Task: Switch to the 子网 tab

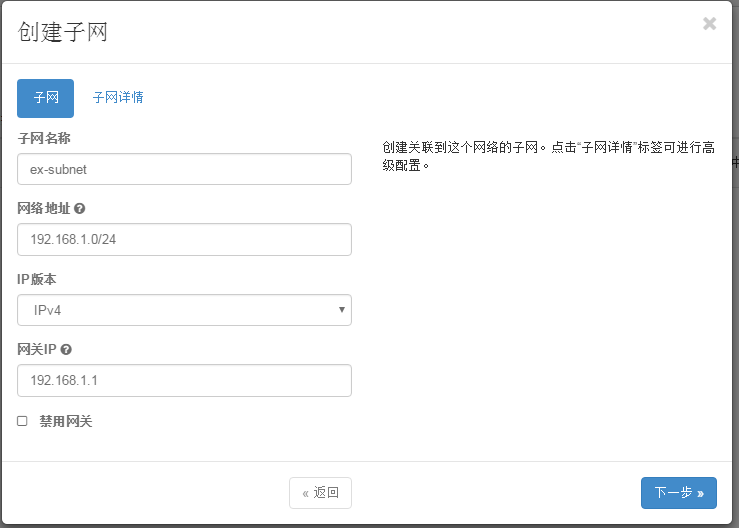Action: [x=45, y=98]
